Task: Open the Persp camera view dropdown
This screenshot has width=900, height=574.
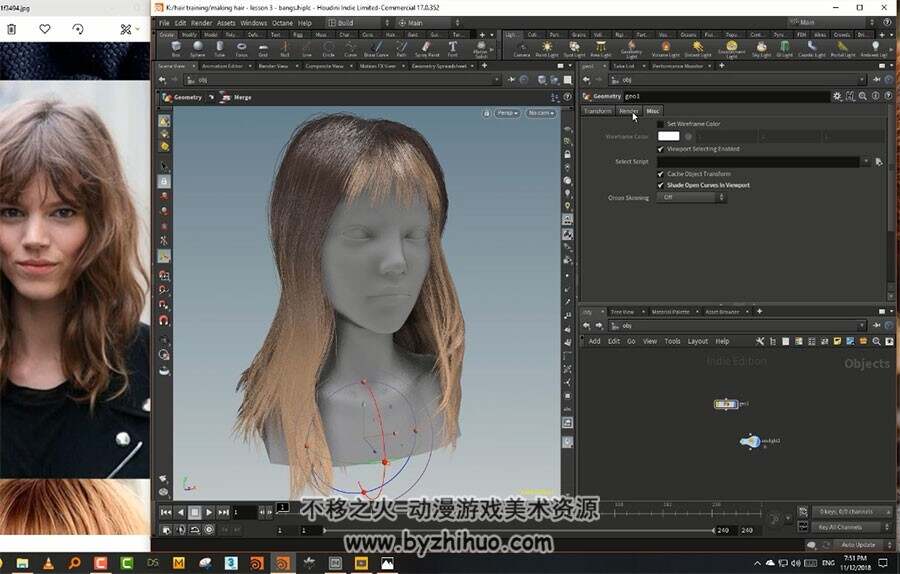Action: (x=507, y=113)
